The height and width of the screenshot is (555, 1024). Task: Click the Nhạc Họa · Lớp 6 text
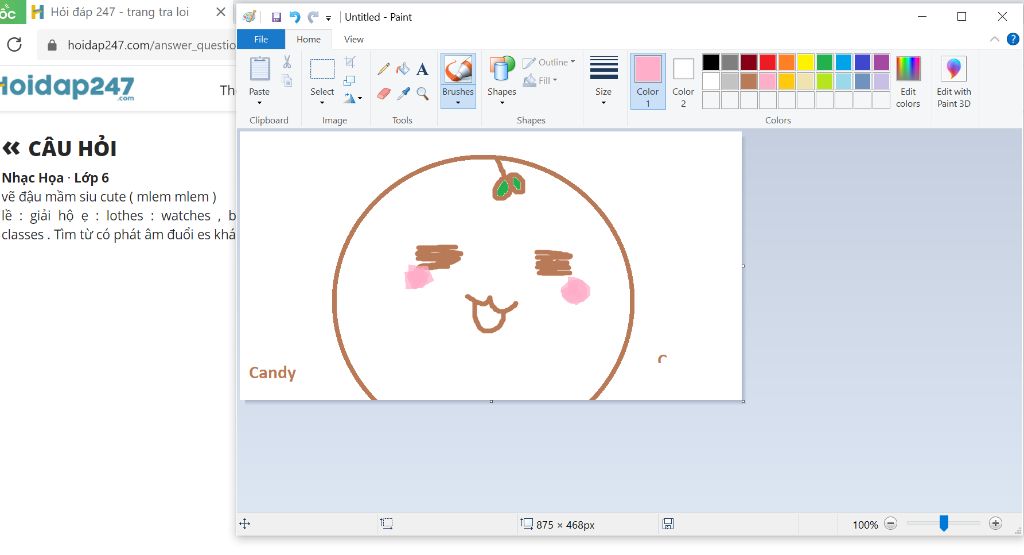click(x=56, y=178)
